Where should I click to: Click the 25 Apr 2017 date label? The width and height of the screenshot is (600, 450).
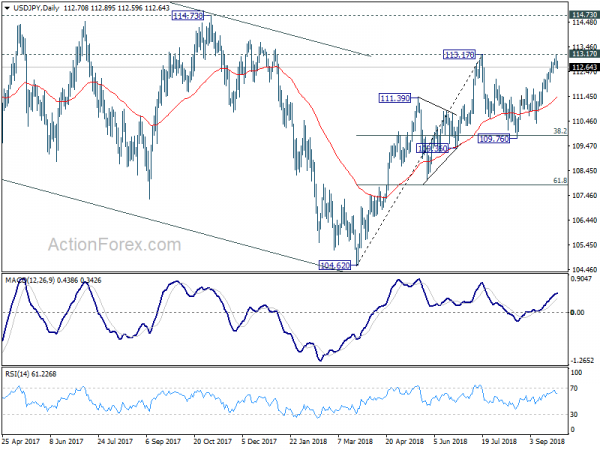21,442
